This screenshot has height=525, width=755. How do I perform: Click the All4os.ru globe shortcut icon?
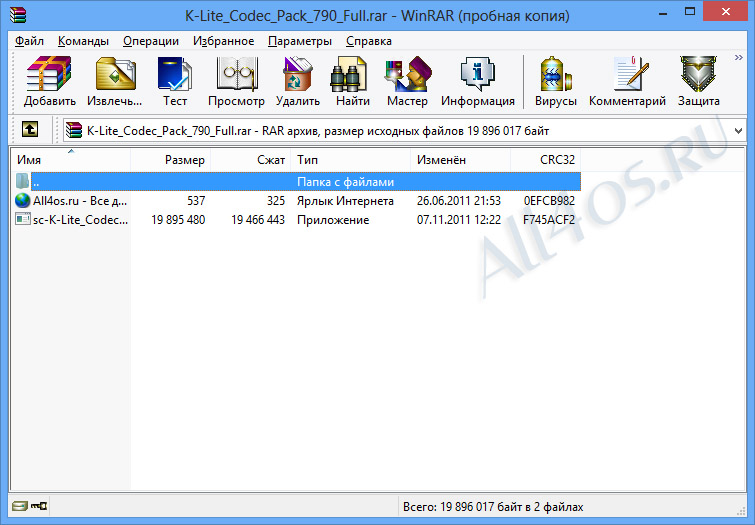(23, 200)
